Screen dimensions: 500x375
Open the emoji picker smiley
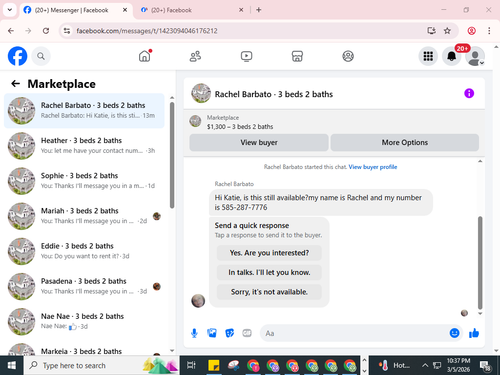click(x=454, y=333)
